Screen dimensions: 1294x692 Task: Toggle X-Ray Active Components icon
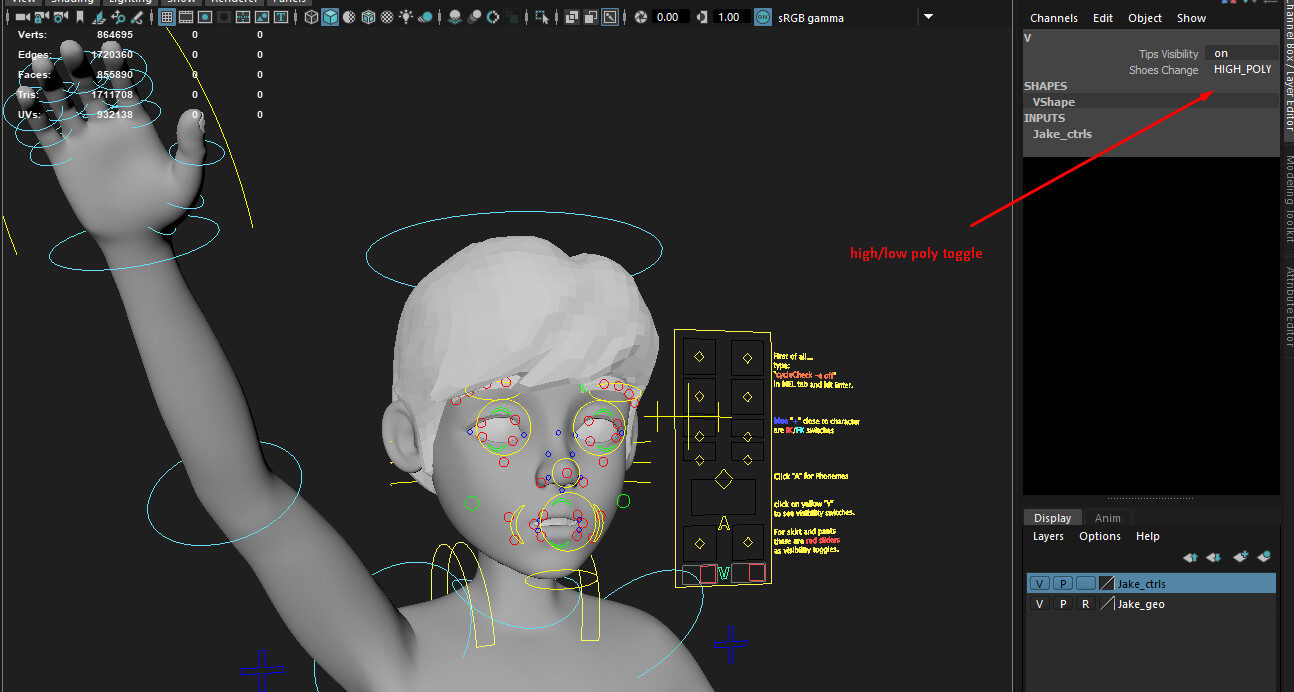(590, 17)
